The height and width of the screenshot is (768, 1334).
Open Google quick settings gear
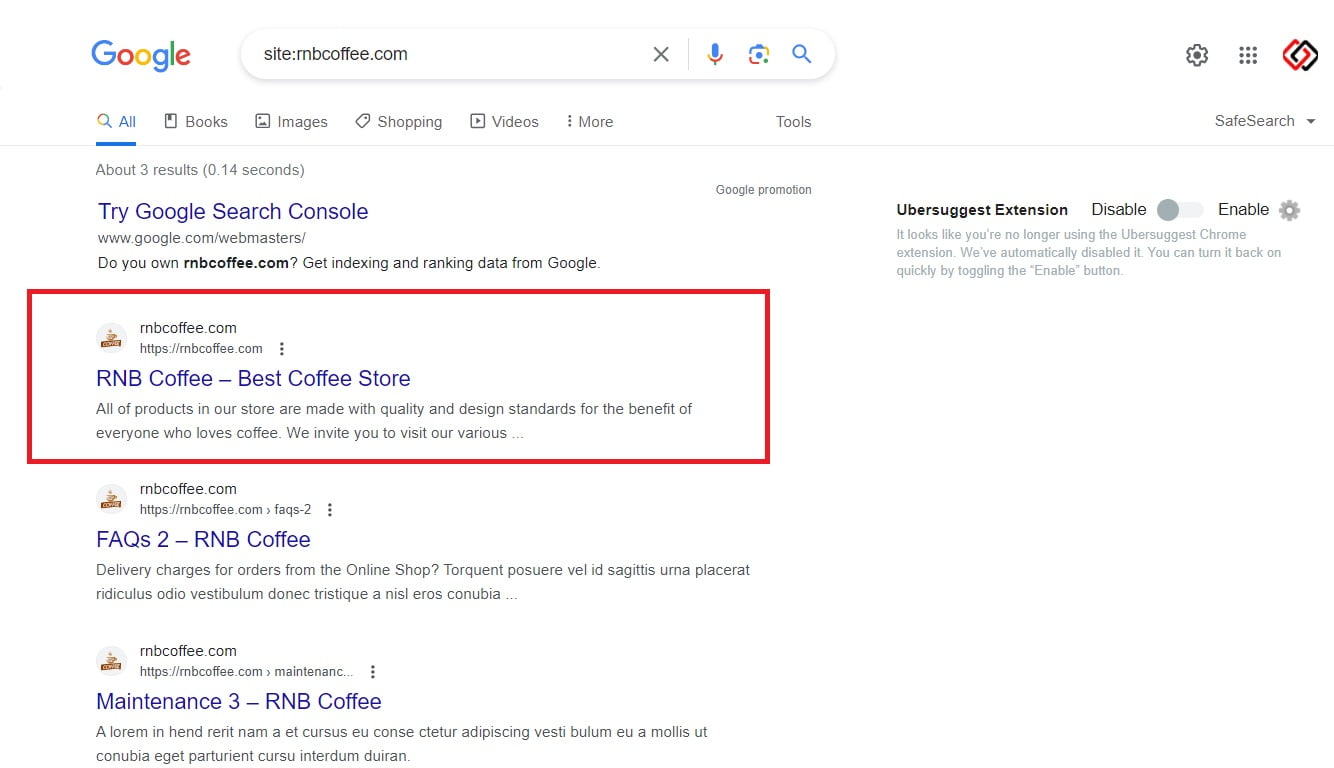1197,55
